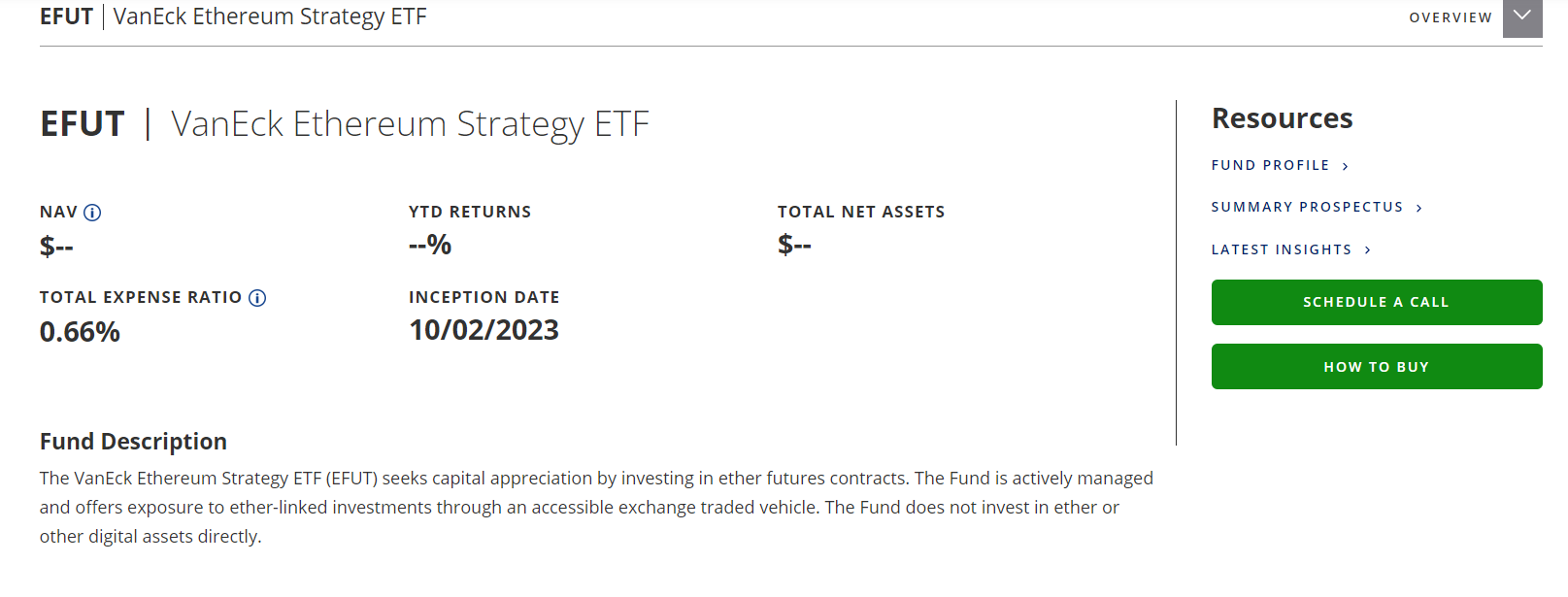Click the chevron beside Latest Insights

point(1368,250)
